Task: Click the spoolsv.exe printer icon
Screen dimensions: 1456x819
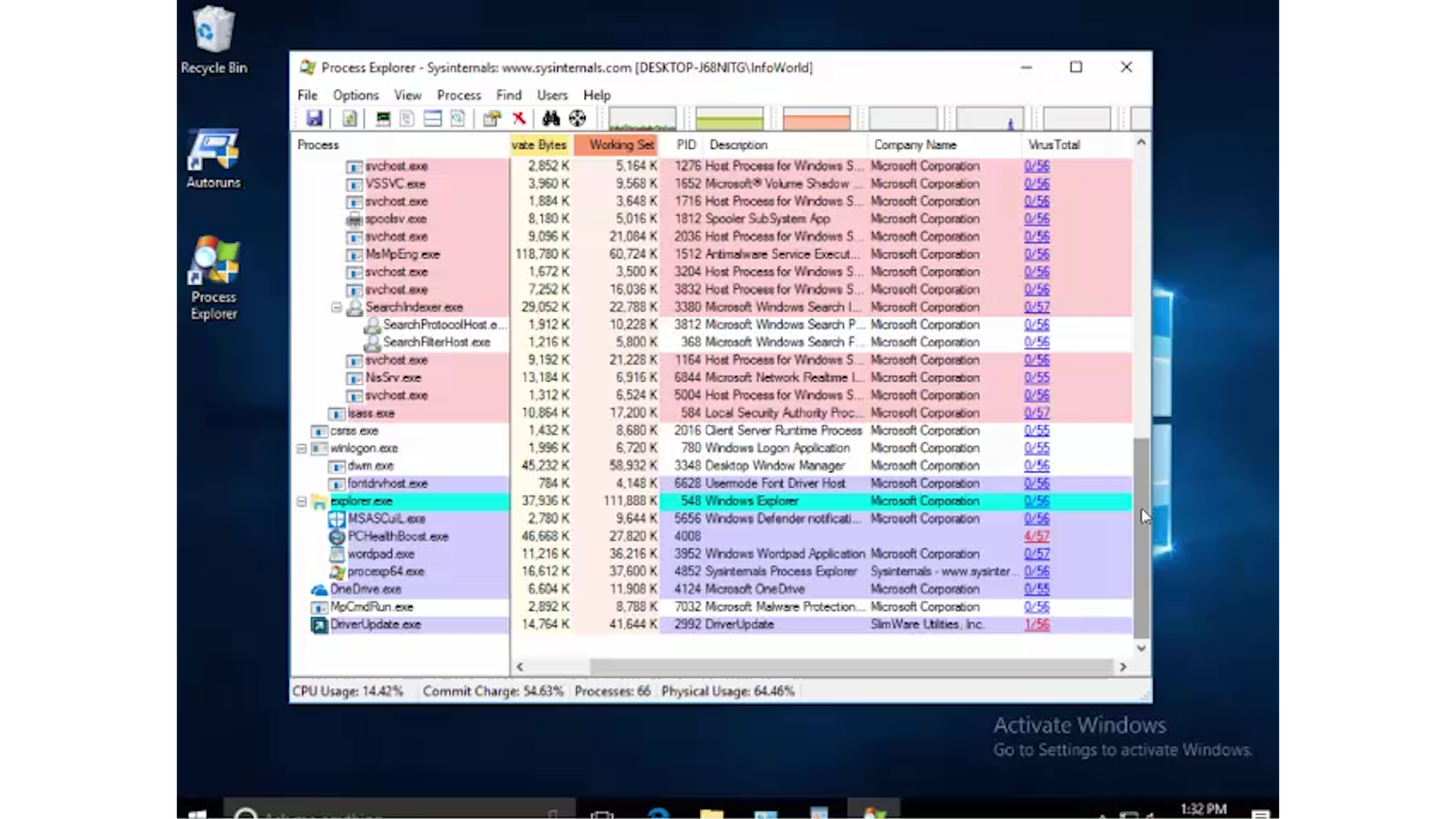Action: click(x=354, y=219)
